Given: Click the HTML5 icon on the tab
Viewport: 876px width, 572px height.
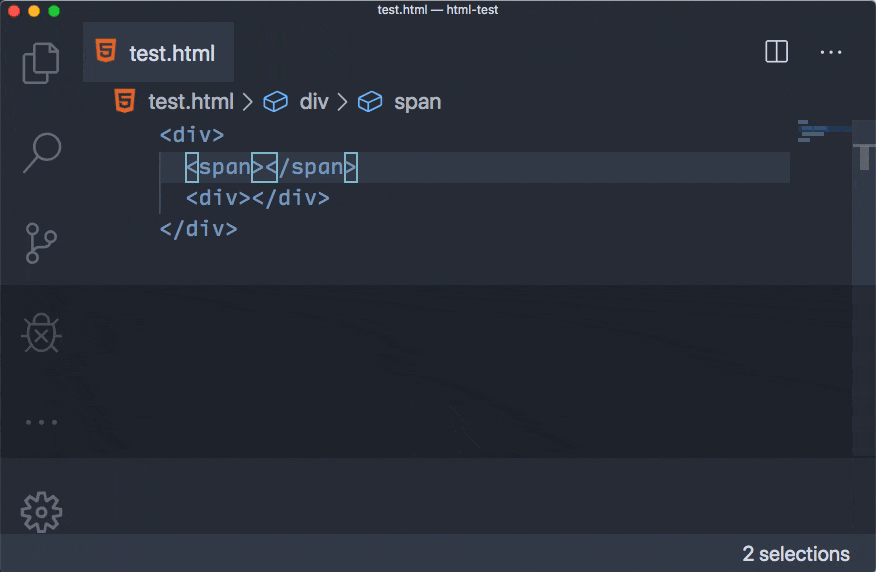Looking at the screenshot, I should click(x=105, y=51).
